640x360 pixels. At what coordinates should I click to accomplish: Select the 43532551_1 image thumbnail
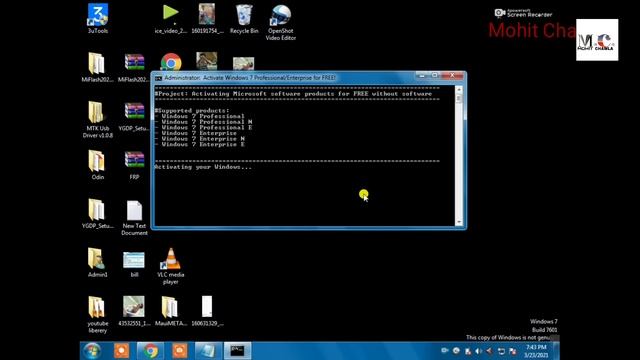[134, 311]
